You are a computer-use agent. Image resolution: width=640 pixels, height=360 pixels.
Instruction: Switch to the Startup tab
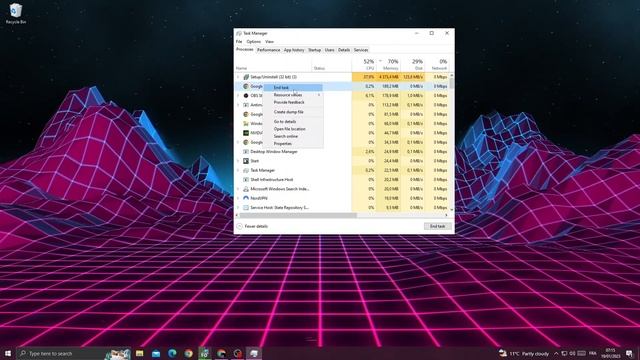tap(314, 50)
